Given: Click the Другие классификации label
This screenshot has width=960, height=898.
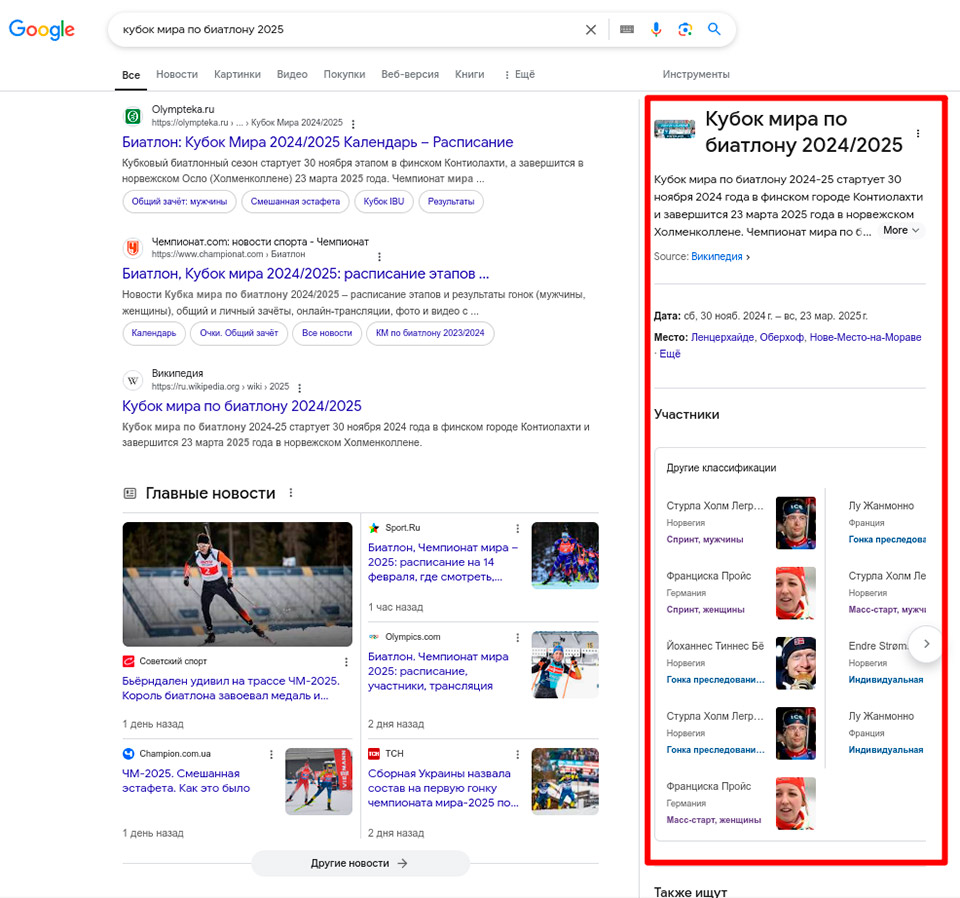Looking at the screenshot, I should 721,468.
